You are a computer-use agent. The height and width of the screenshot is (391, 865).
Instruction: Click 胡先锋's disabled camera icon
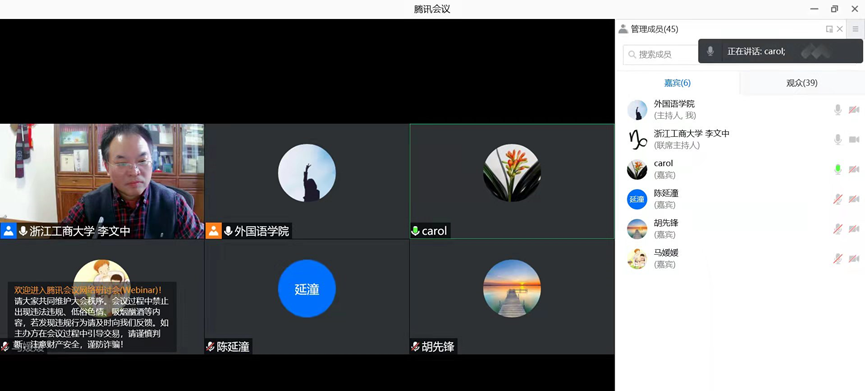[x=854, y=229]
